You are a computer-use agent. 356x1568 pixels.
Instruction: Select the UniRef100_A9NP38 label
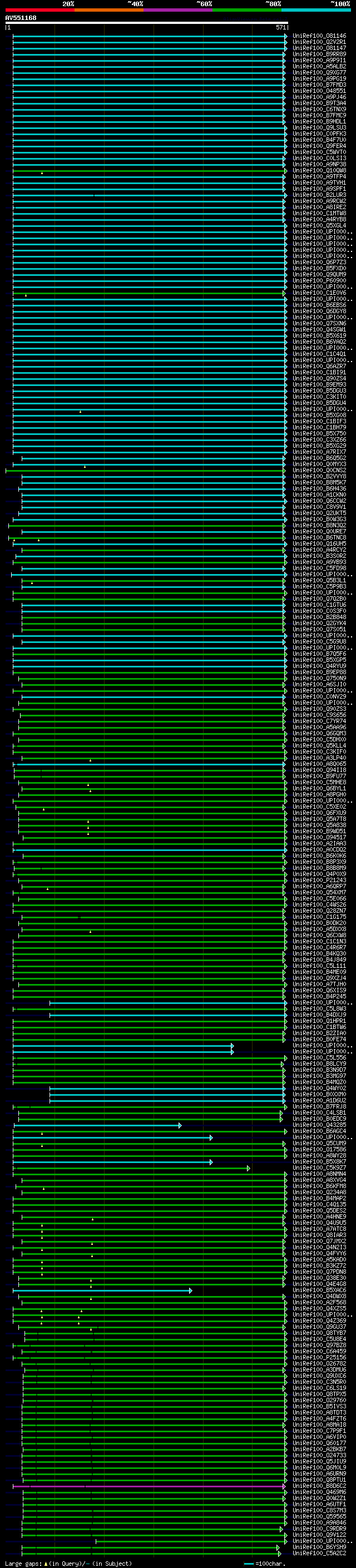[x=319, y=164]
